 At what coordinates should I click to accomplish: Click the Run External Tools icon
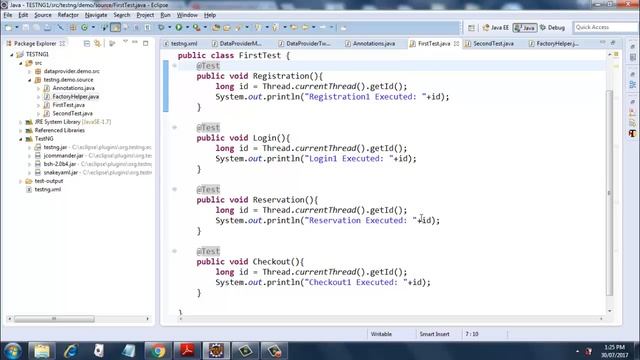point(196,27)
